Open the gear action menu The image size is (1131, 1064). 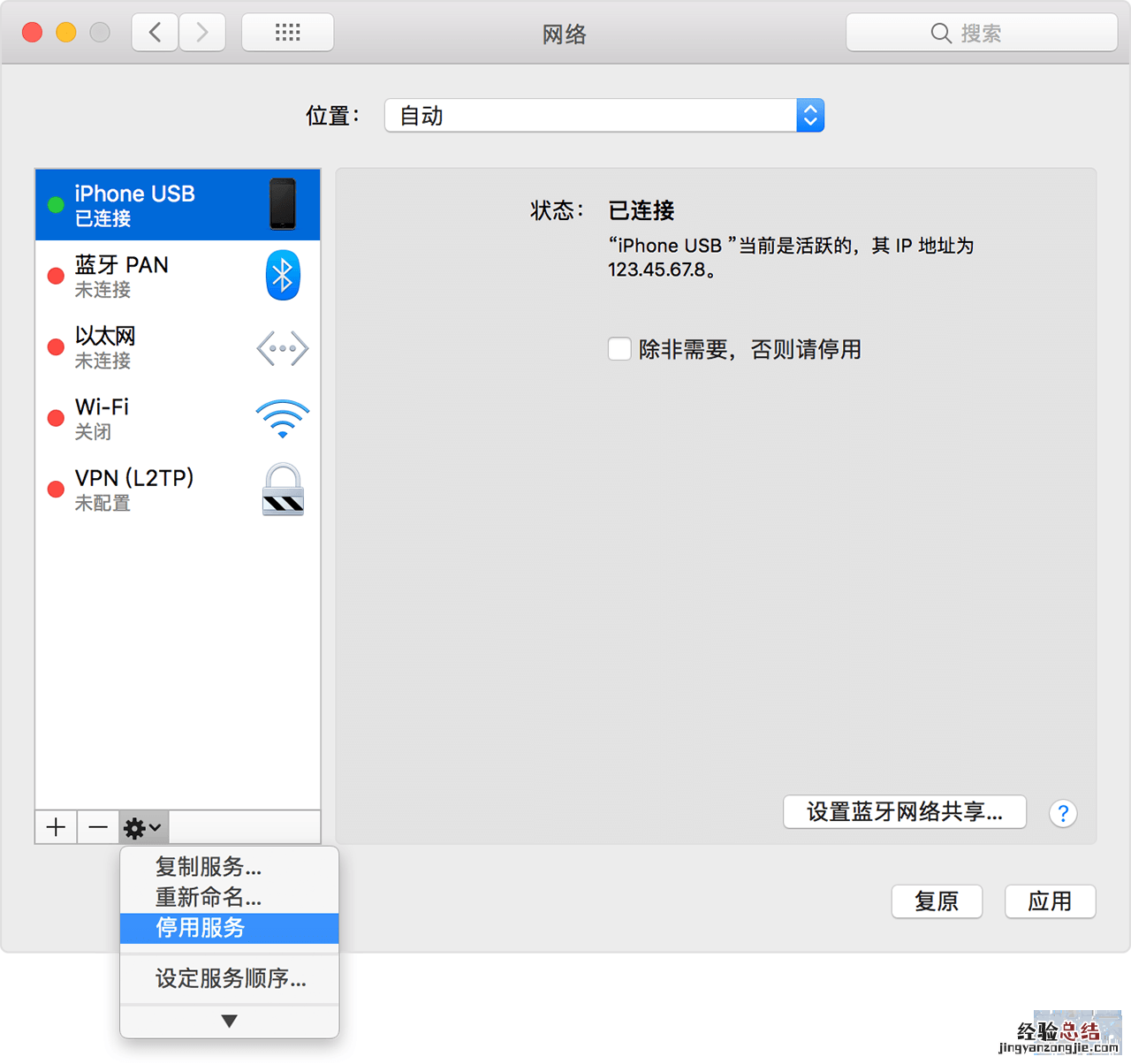tap(143, 827)
